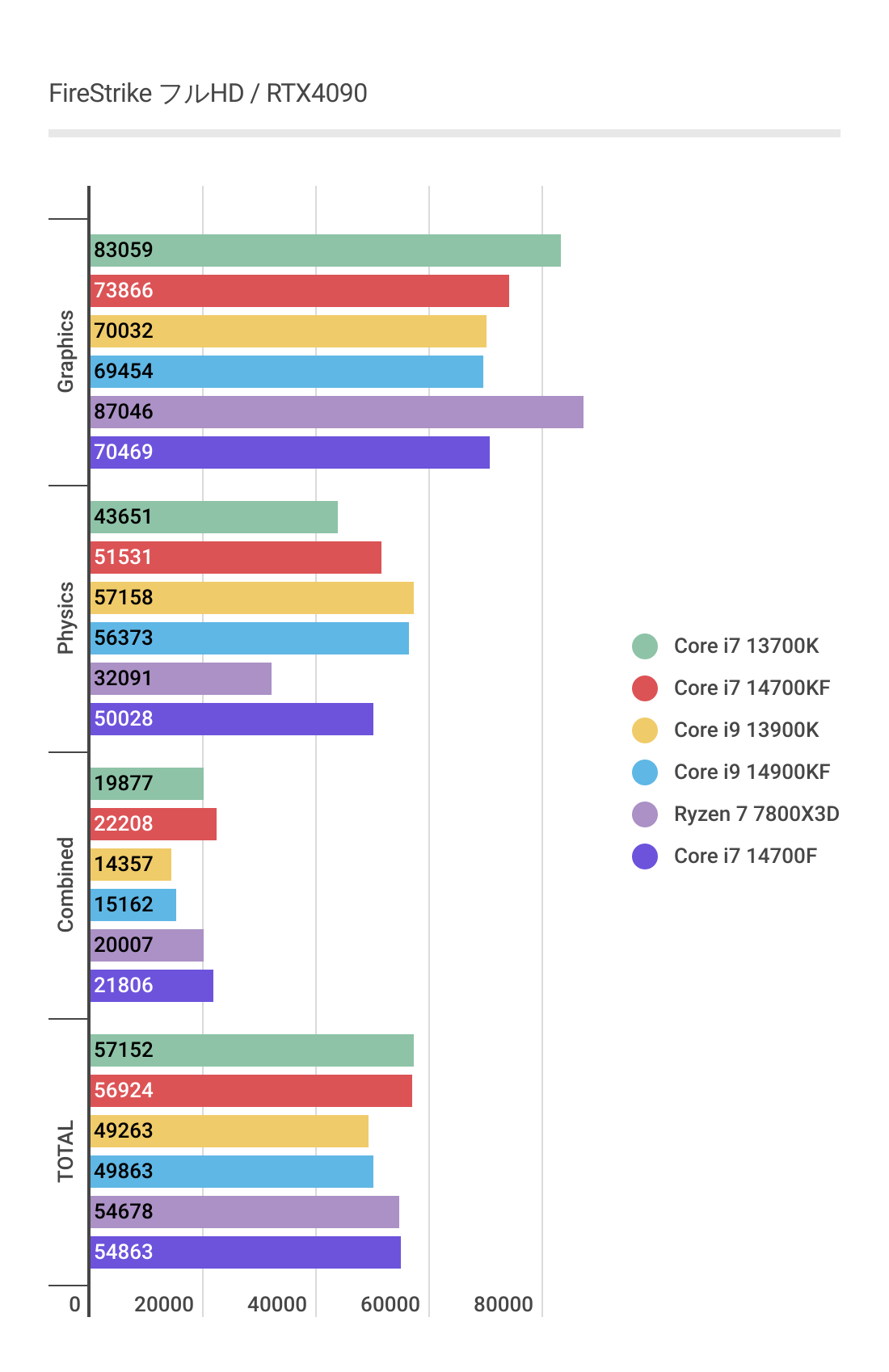Viewport: 889px width, 1372px height.
Task: Click the Combined category axis label
Action: click(65, 885)
